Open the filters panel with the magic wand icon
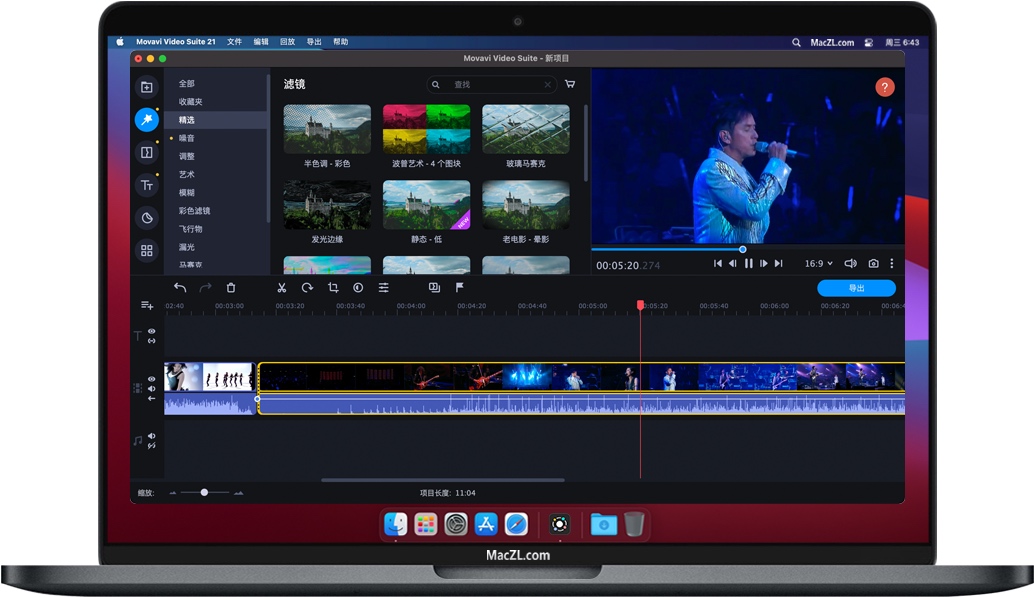 point(146,120)
